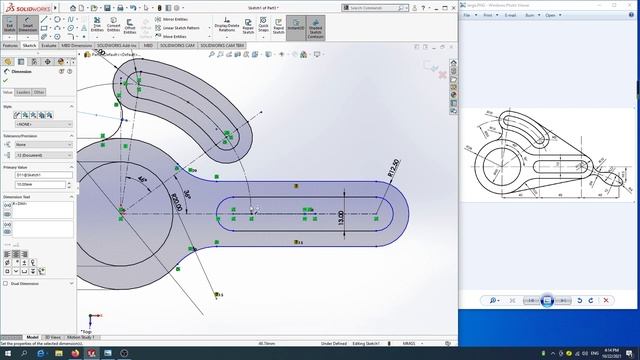Collapse the Tolerance/Precision section

(x=71, y=136)
